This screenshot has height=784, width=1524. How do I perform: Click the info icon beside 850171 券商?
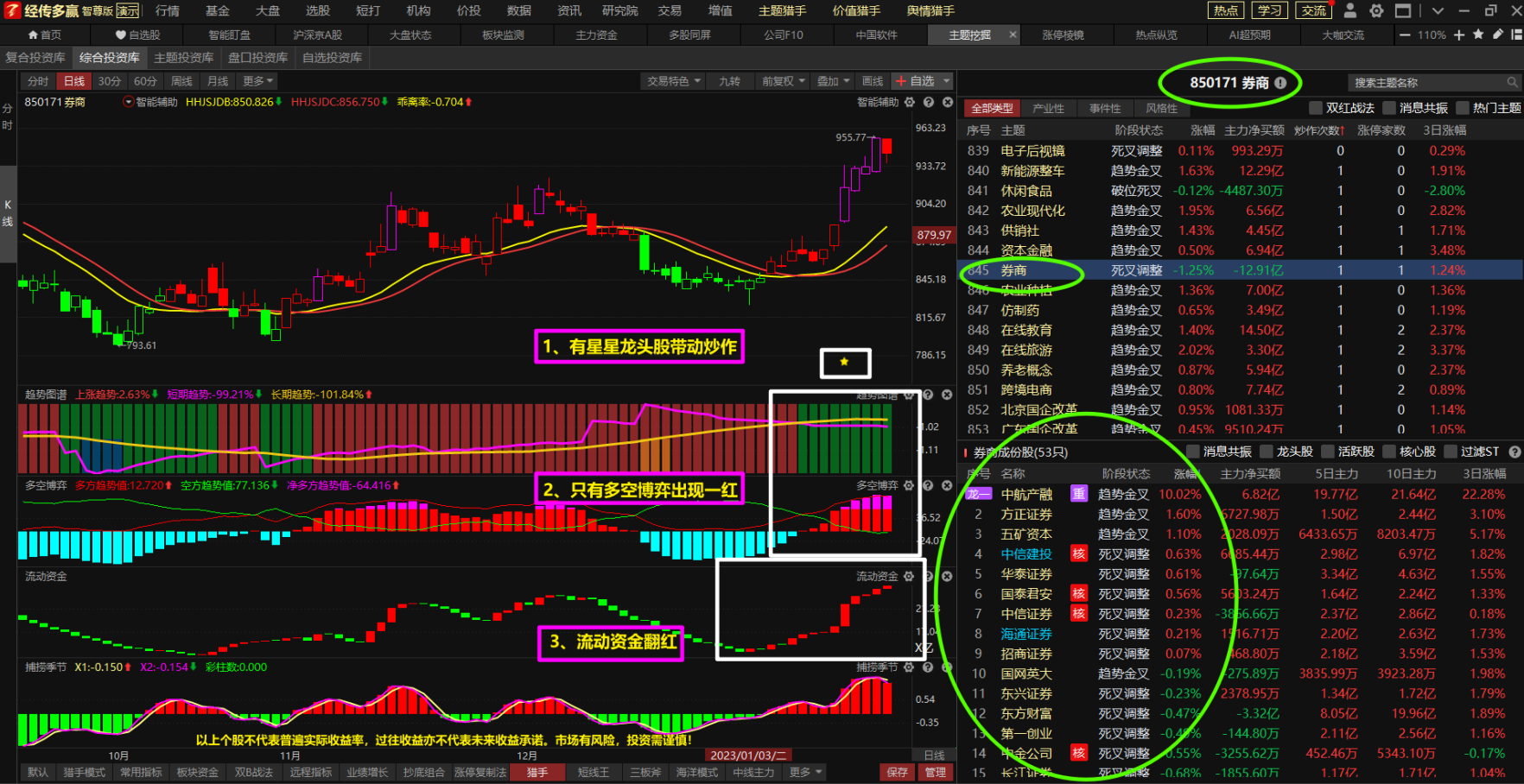[1280, 83]
